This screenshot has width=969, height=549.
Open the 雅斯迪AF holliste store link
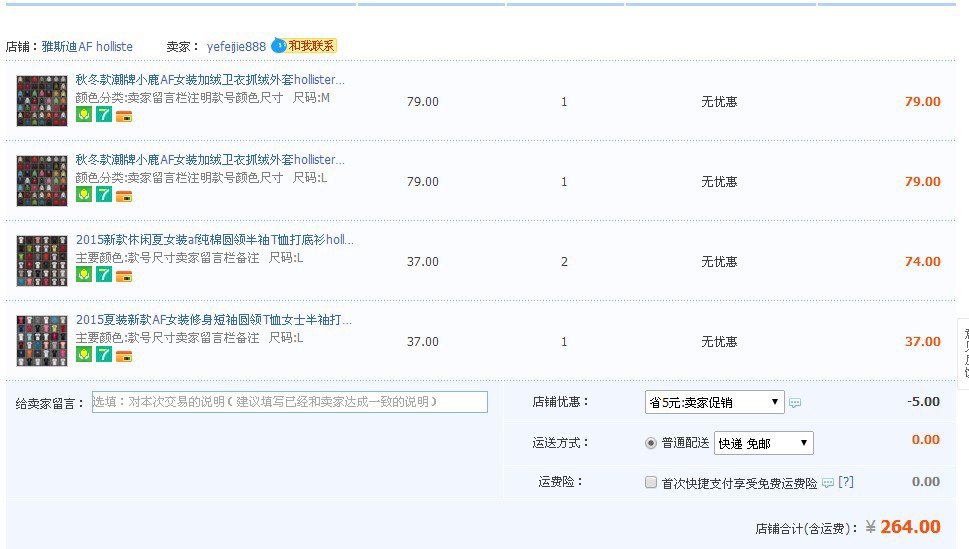pyautogui.click(x=86, y=47)
